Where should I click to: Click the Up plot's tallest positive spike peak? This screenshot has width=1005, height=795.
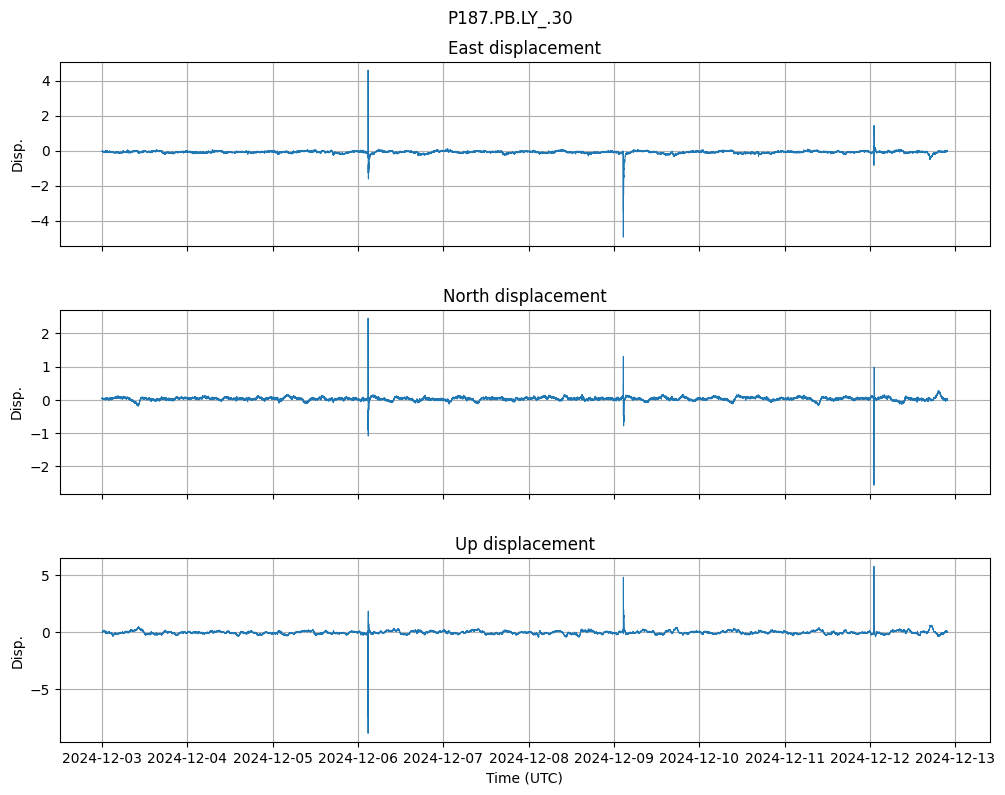pos(874,567)
